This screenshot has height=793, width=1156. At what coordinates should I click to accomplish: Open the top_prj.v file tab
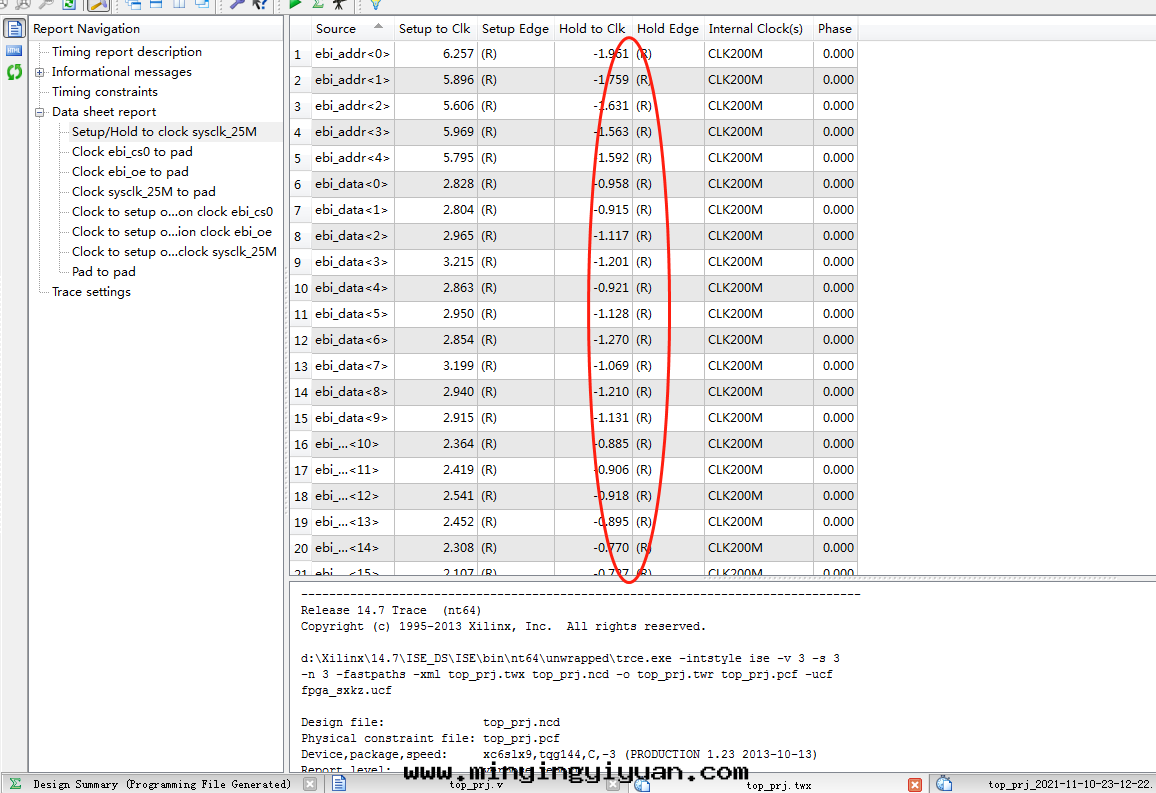tap(476, 785)
